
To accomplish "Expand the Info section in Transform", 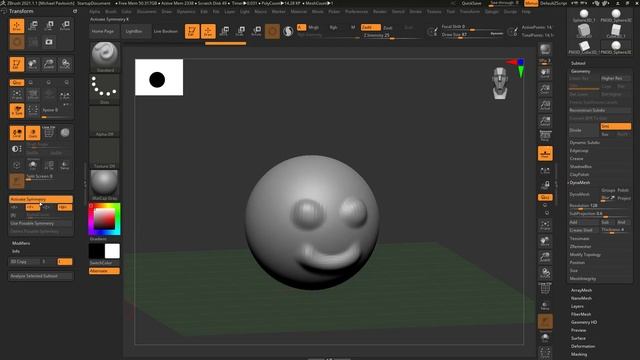I will pos(16,251).
